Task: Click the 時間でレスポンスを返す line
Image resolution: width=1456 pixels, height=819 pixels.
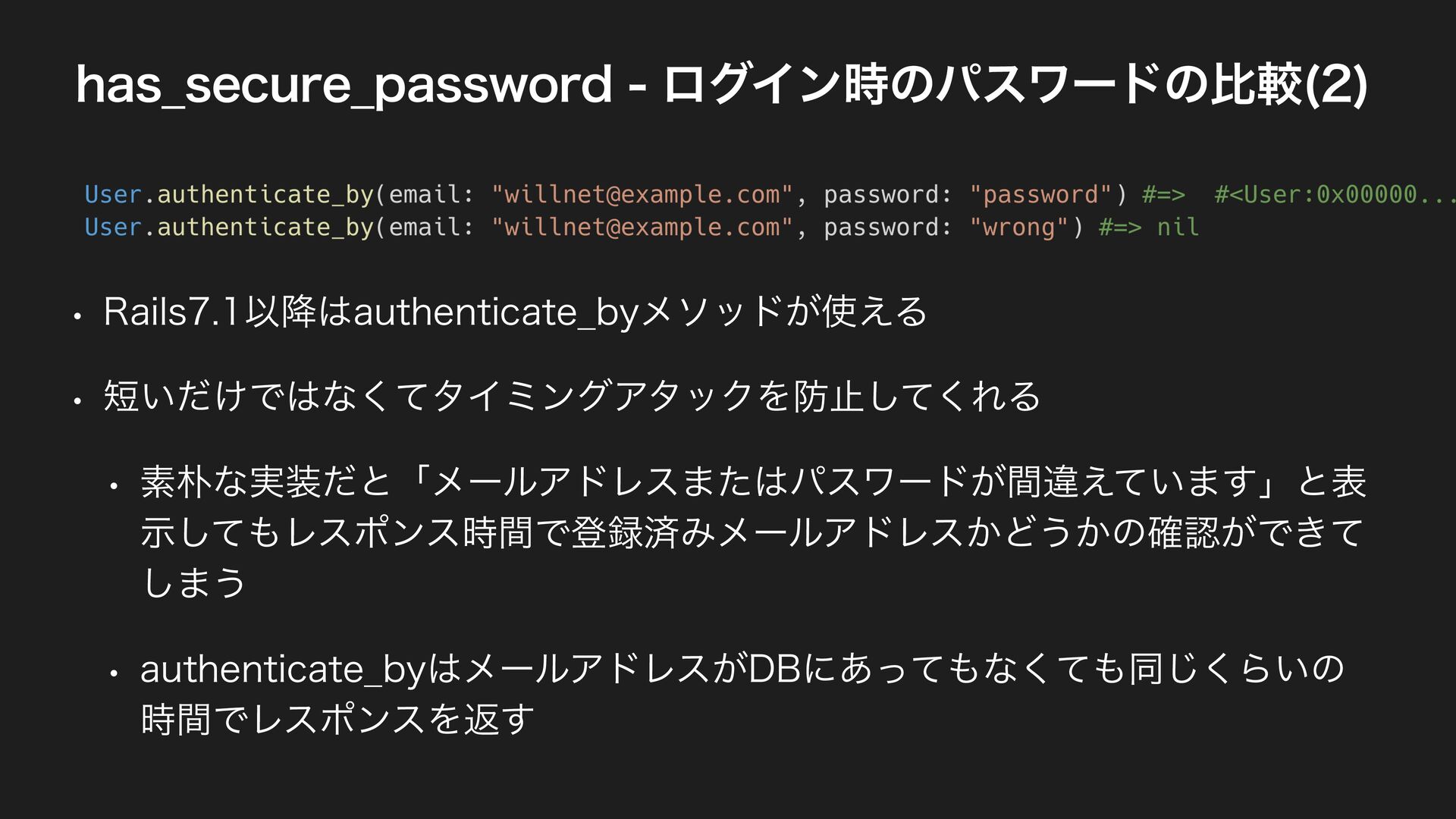Action: pos(338,719)
